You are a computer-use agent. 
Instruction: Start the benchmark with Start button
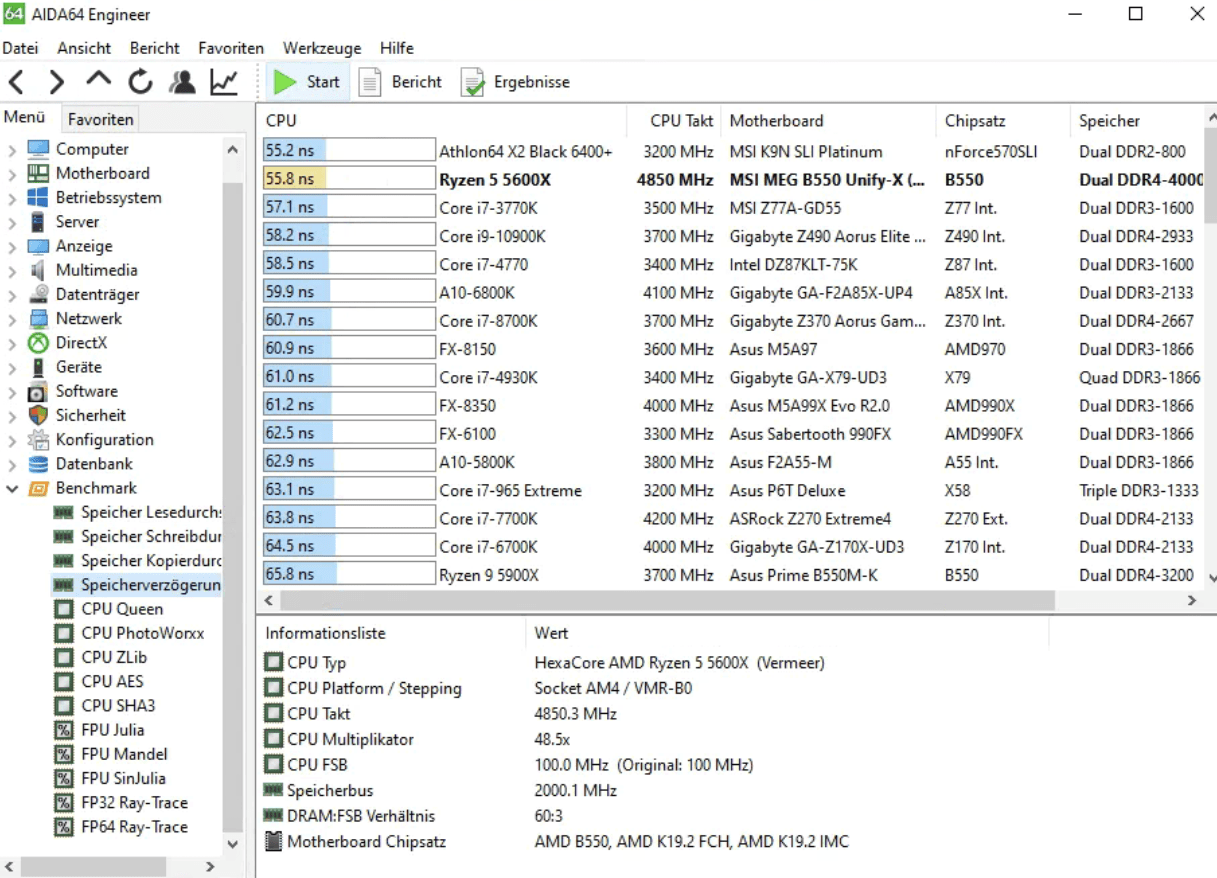pyautogui.click(x=307, y=82)
